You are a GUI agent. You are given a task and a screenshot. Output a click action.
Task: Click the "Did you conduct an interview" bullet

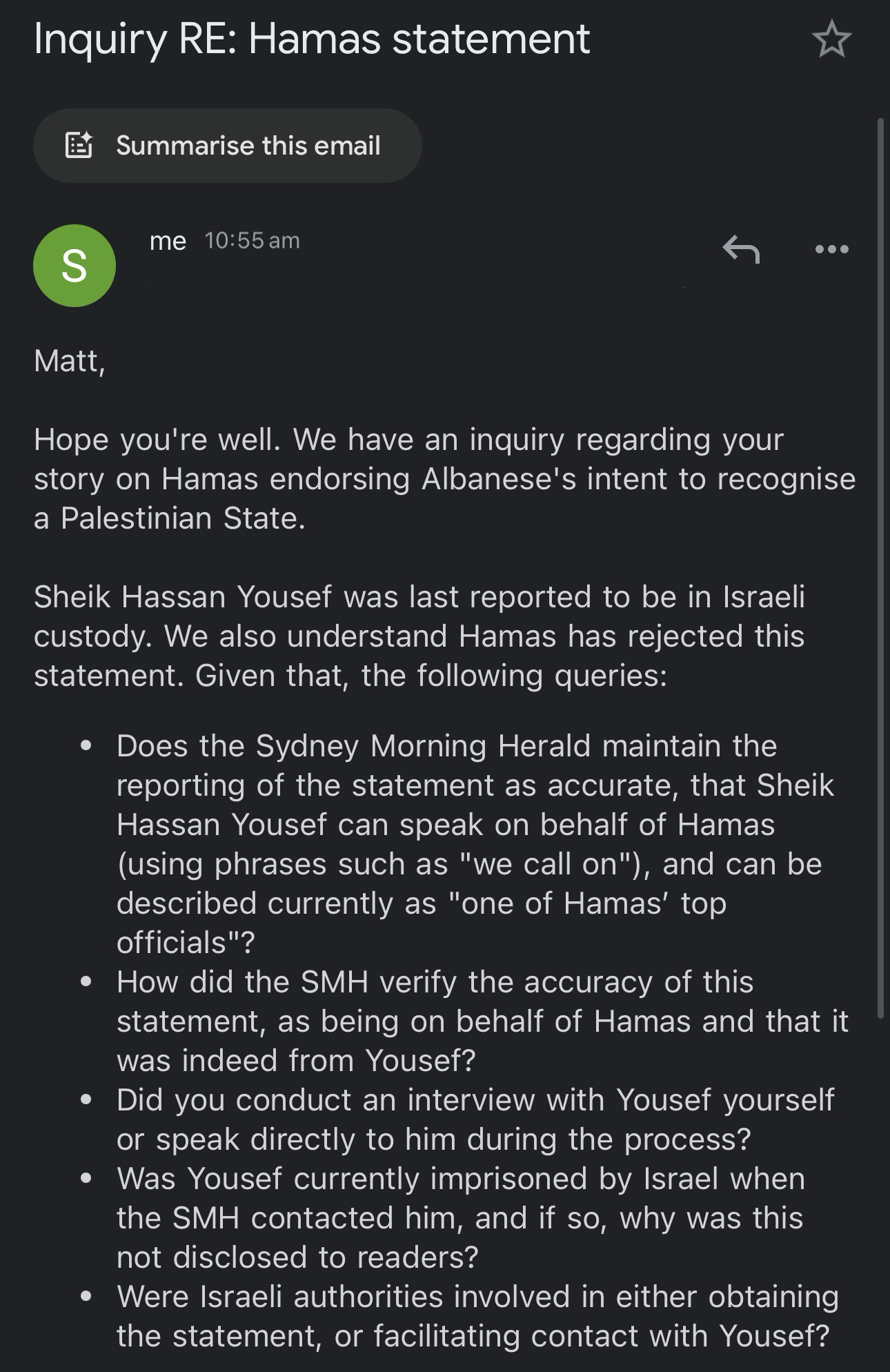click(x=475, y=1100)
